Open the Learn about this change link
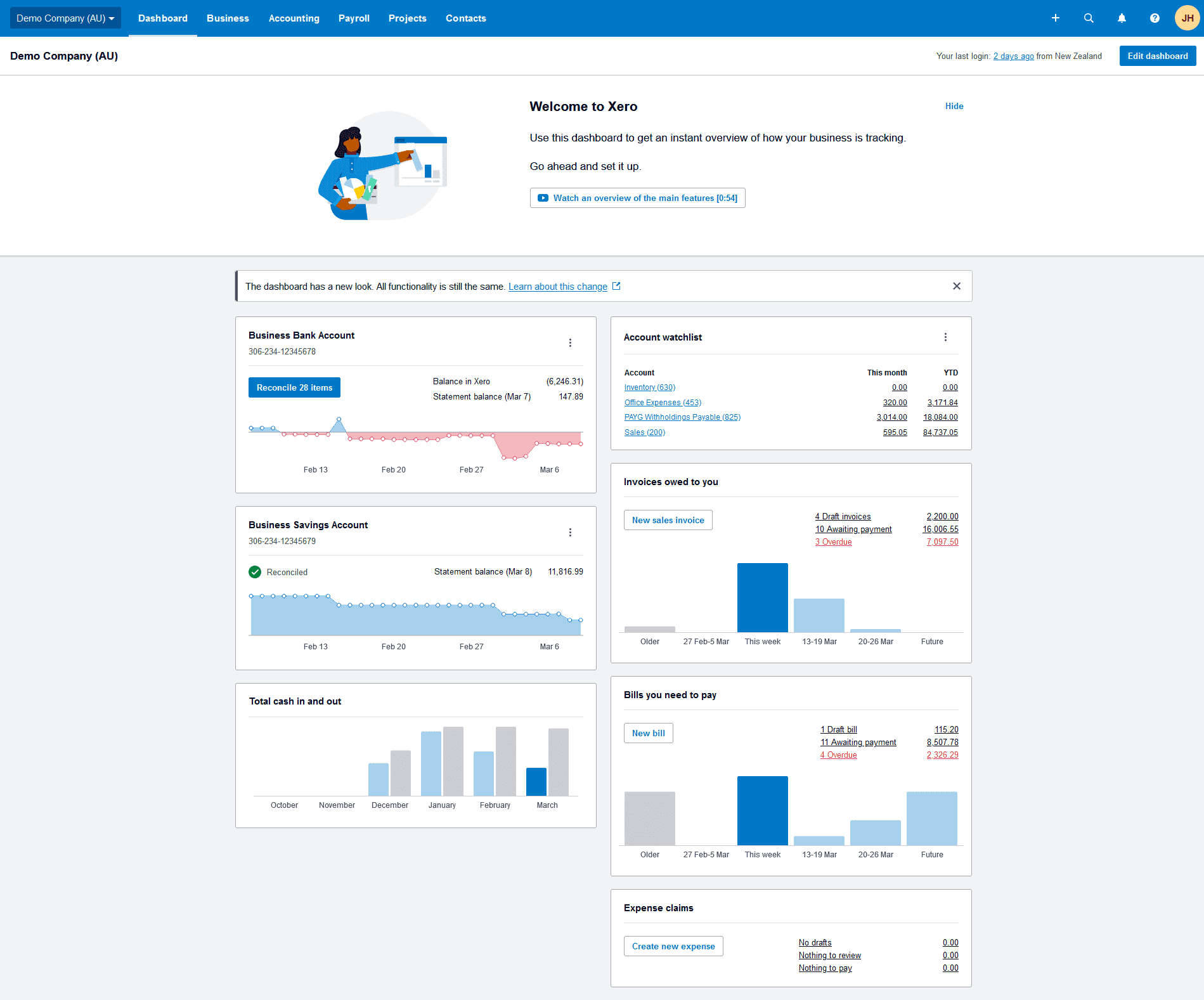This screenshot has height=1000, width=1204. tap(557, 286)
